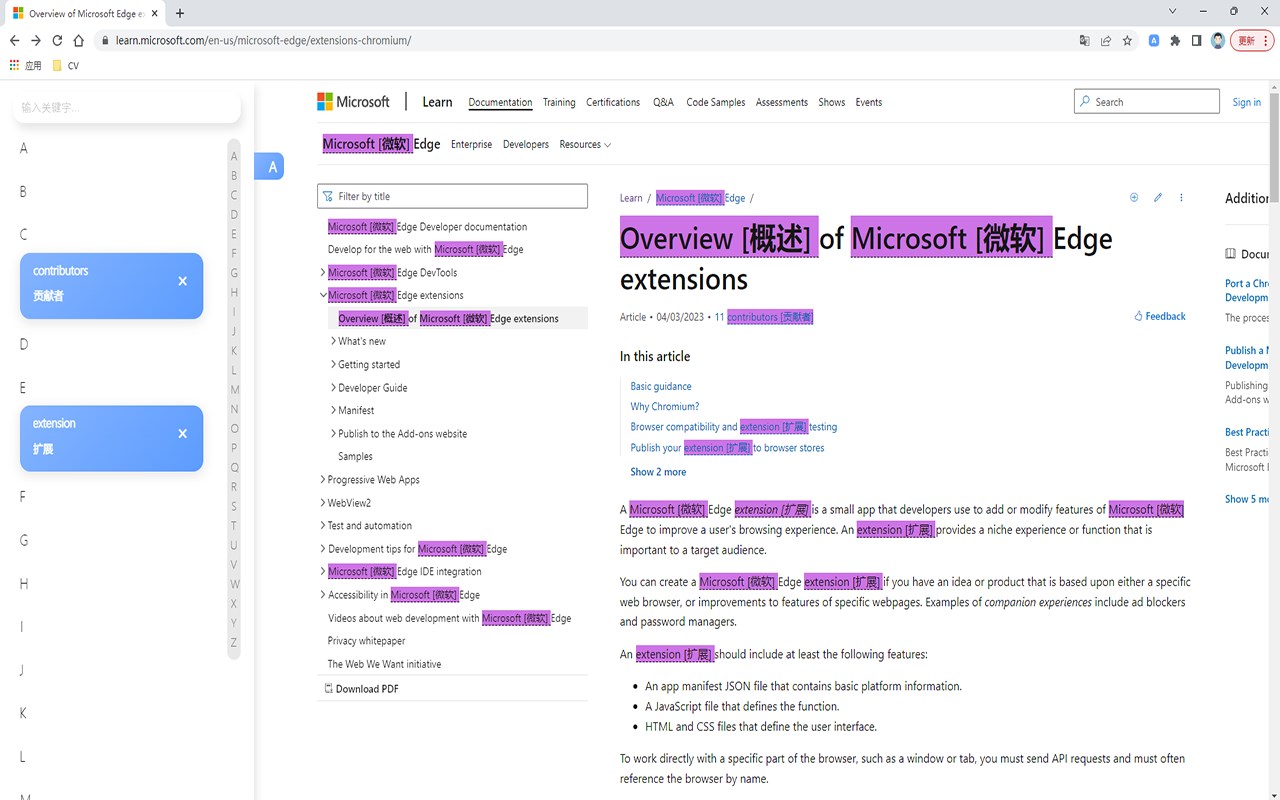Focus the keyword input field in sidebar
1280x800 pixels.
click(127, 107)
